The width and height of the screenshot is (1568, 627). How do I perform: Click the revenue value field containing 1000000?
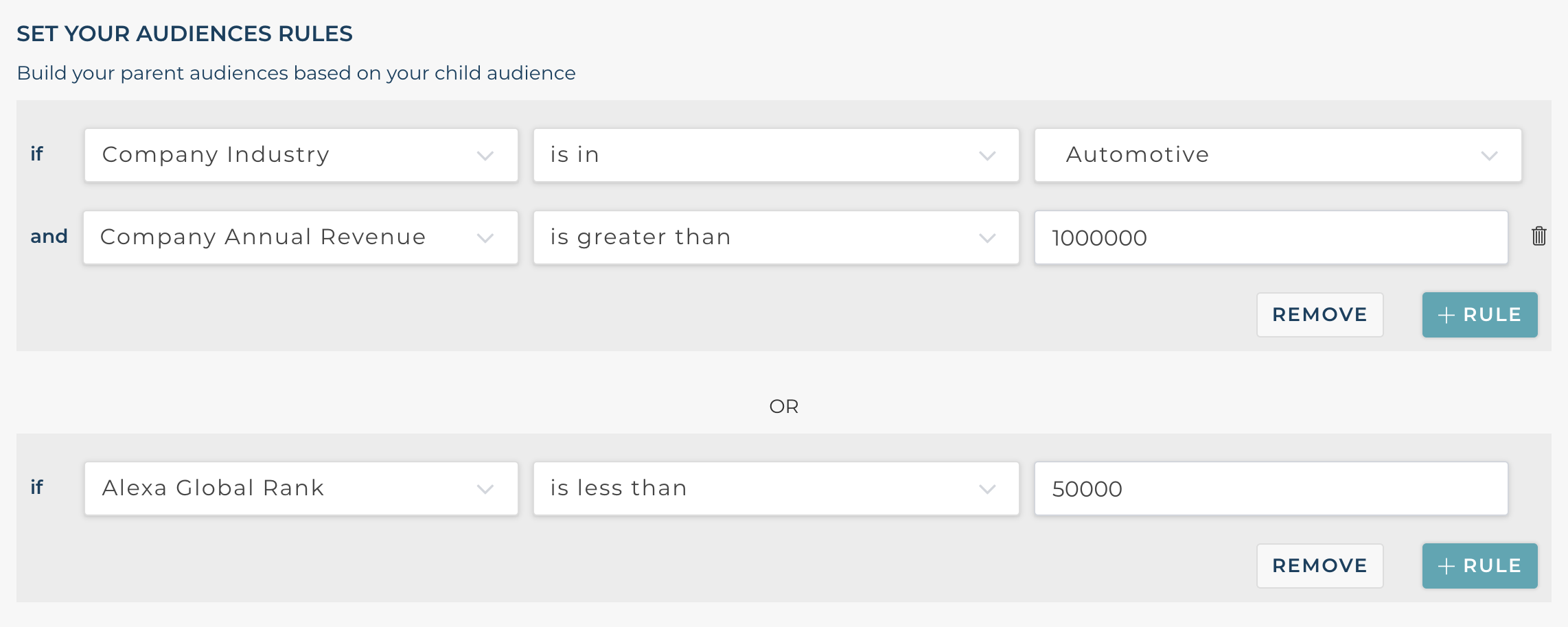click(1271, 237)
